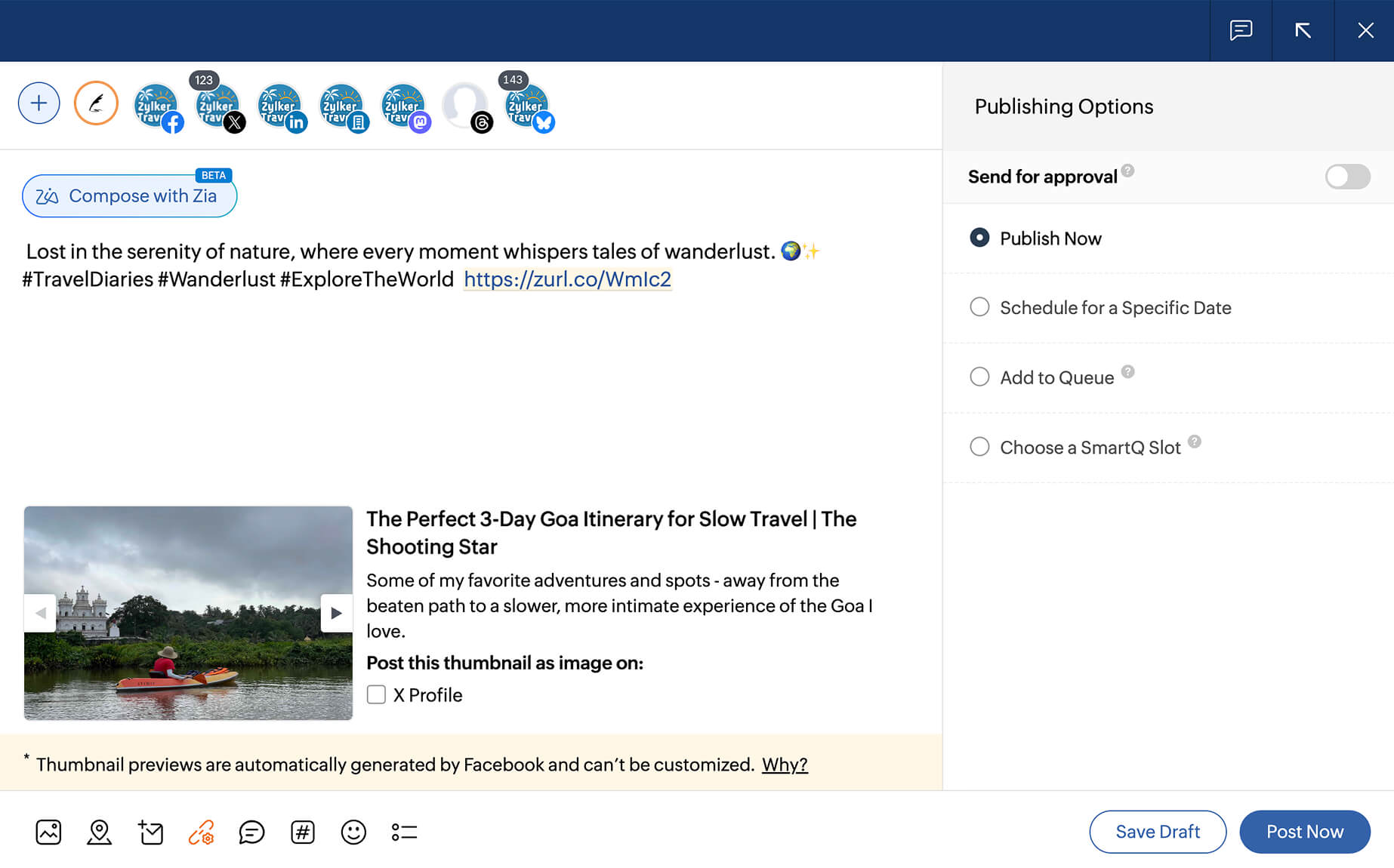The width and height of the screenshot is (1394, 868).
Task: Click into the post text area
Action: pyautogui.click(x=471, y=362)
